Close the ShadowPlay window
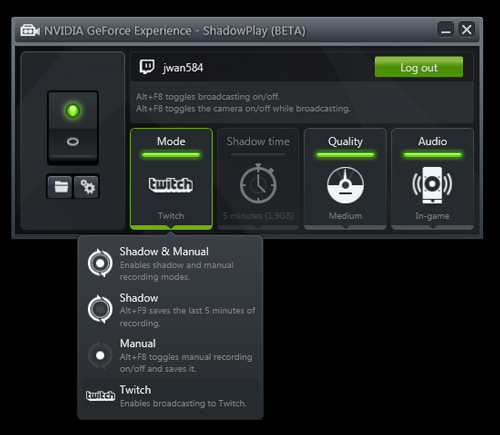 point(466,30)
